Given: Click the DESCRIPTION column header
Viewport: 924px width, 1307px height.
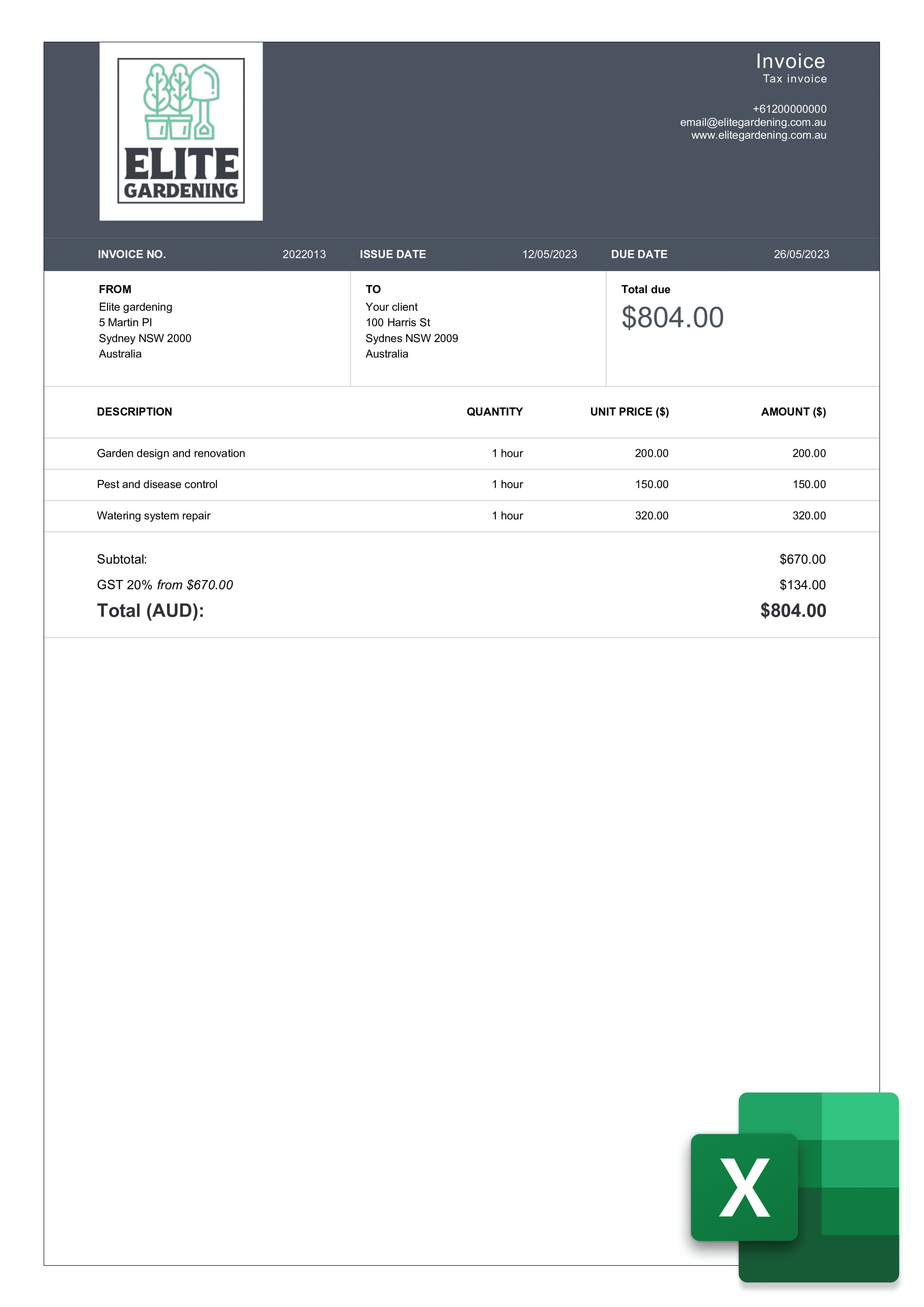Looking at the screenshot, I should [134, 412].
